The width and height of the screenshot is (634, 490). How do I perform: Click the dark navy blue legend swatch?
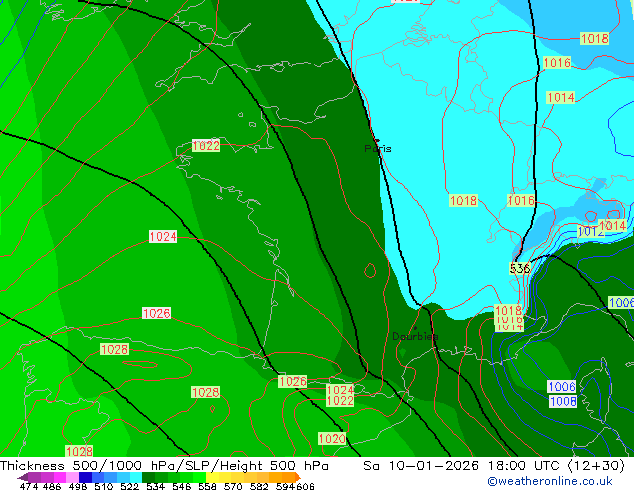pyautogui.click(x=85, y=477)
